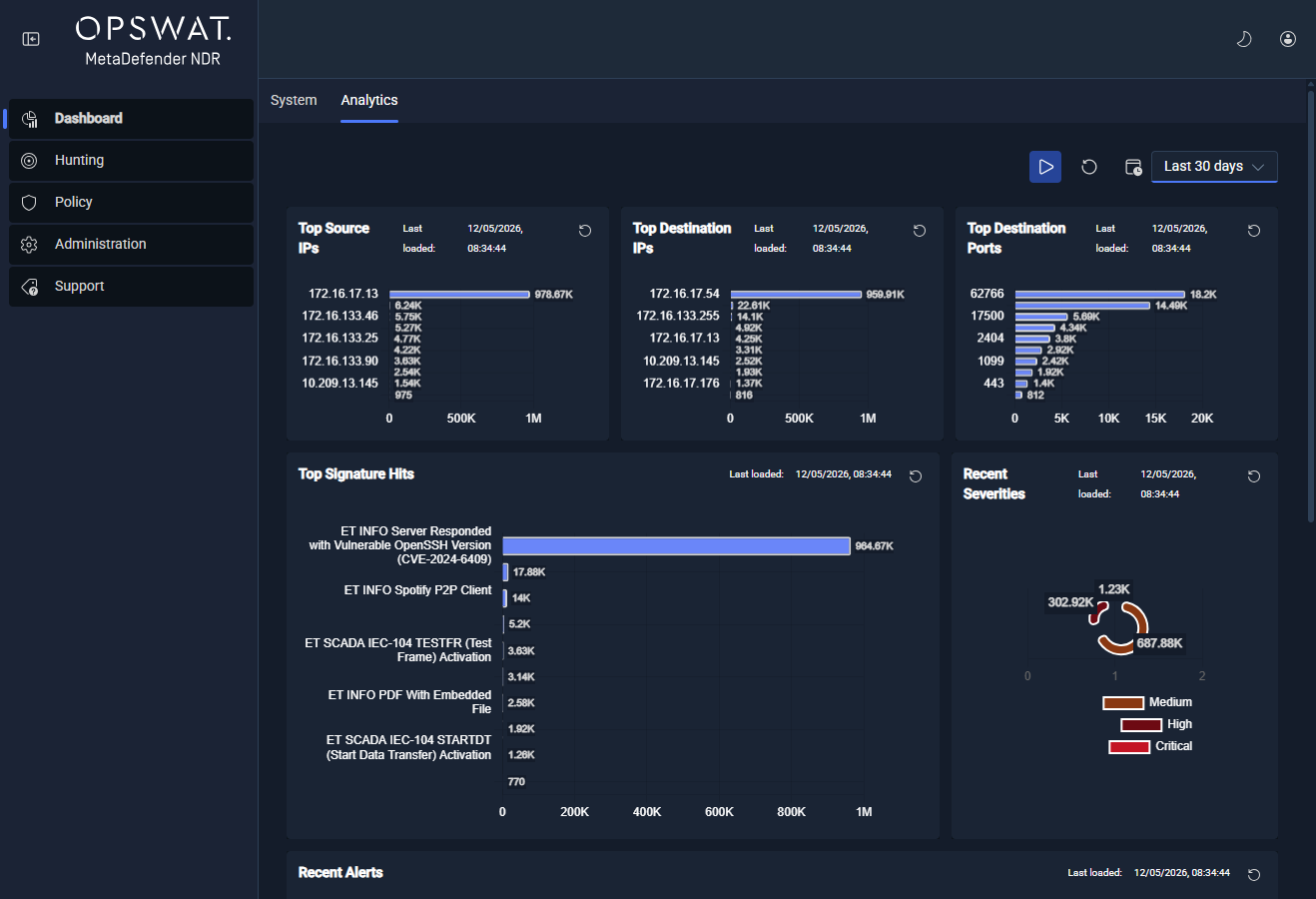Viewport: 1316px width, 899px height.
Task: Reload the Top Source IPs panel
Action: [x=585, y=231]
